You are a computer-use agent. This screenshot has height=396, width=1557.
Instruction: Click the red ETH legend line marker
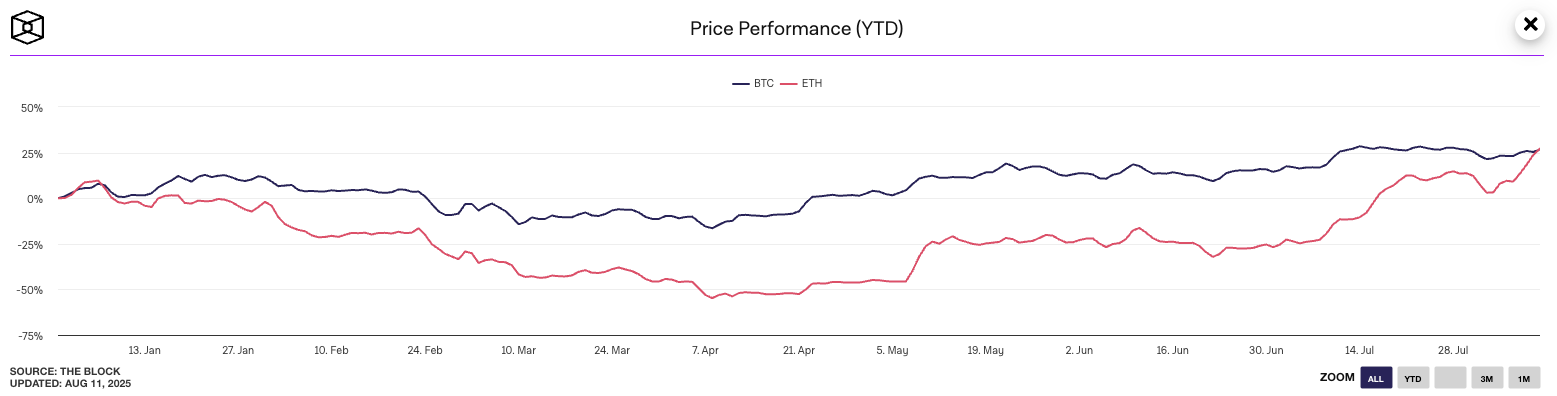point(788,84)
